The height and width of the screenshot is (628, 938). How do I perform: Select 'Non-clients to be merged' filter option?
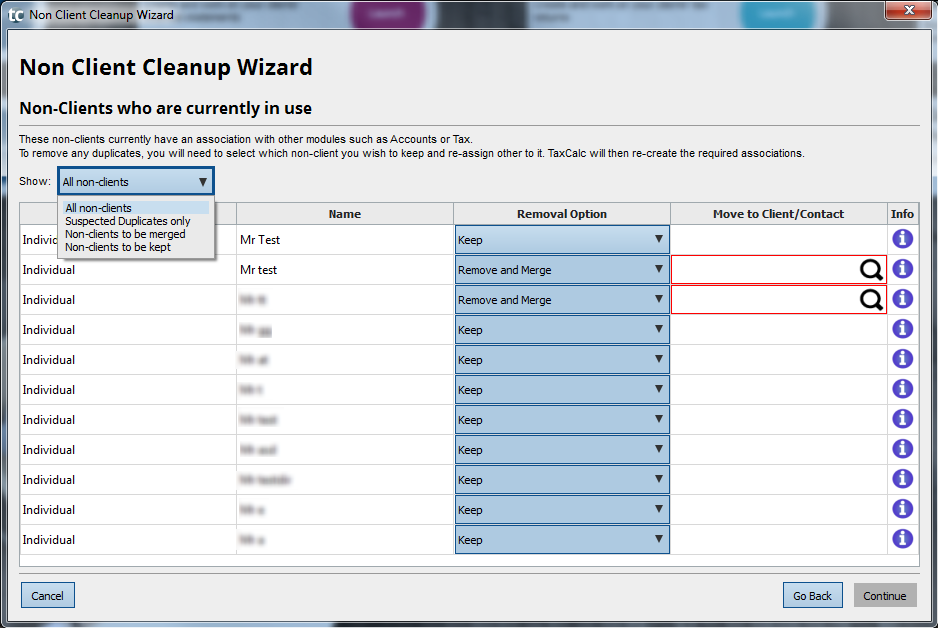tap(125, 234)
